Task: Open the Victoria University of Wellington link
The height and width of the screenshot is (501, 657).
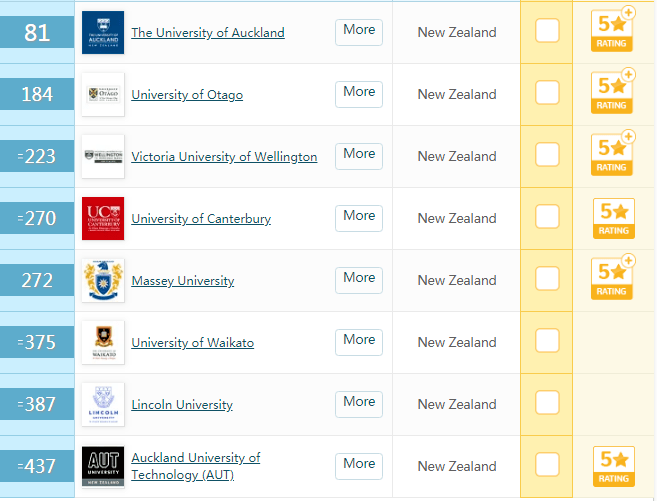Action: 224,157
